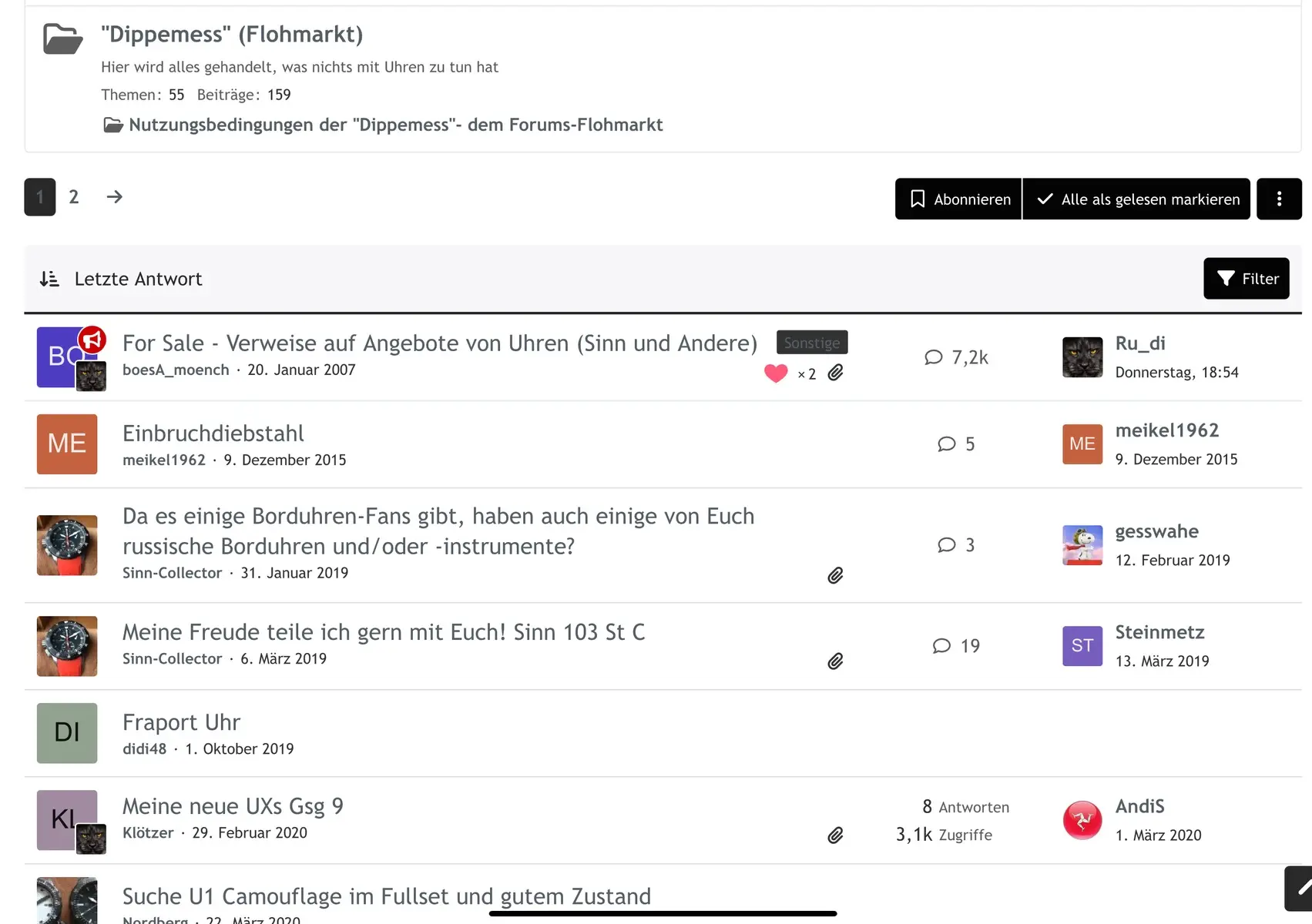Open Nutzungsbedingungen der Dippemess subforum link
Viewport: 1312px width, 924px height.
pos(395,125)
